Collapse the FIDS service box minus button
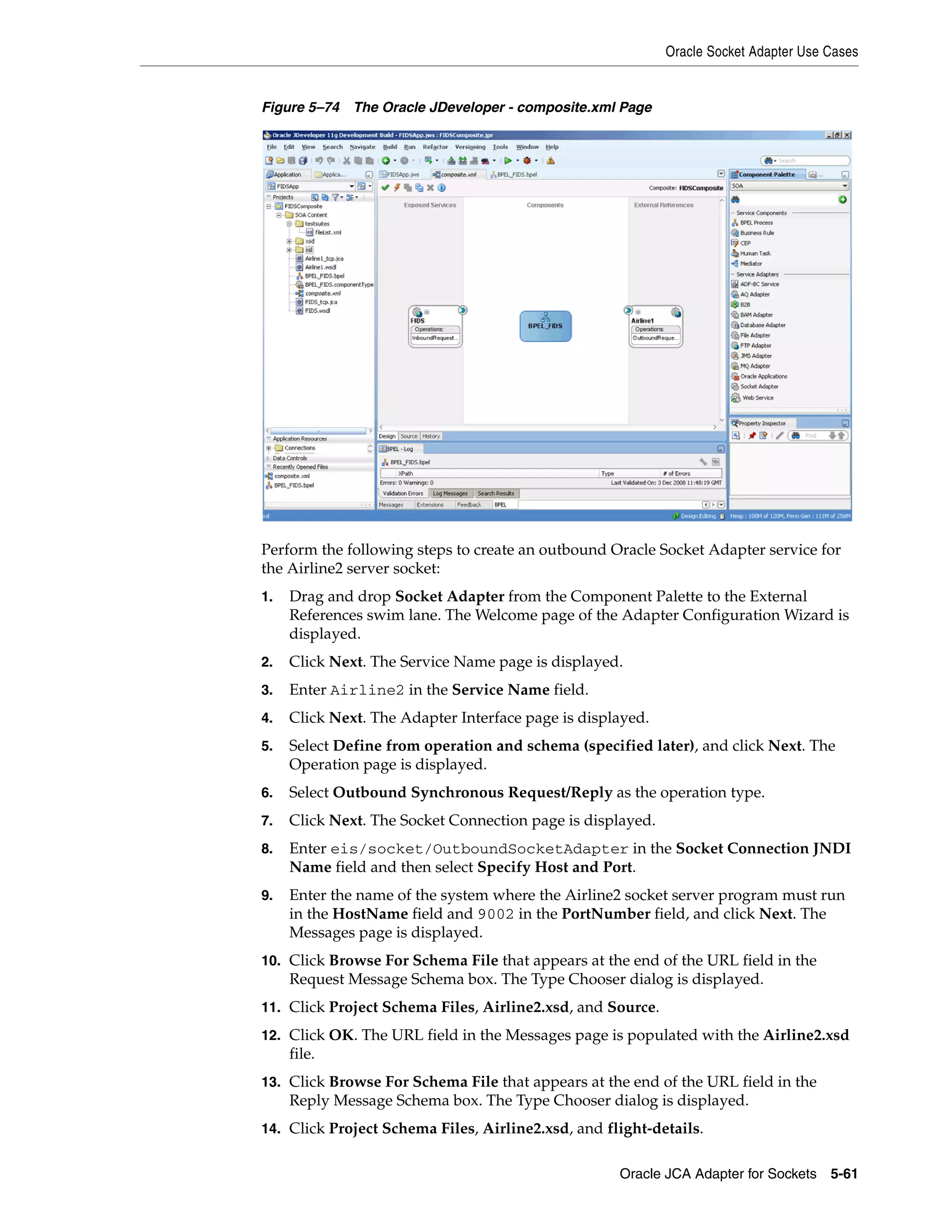This screenshot has height=1232, width=952. (427, 312)
